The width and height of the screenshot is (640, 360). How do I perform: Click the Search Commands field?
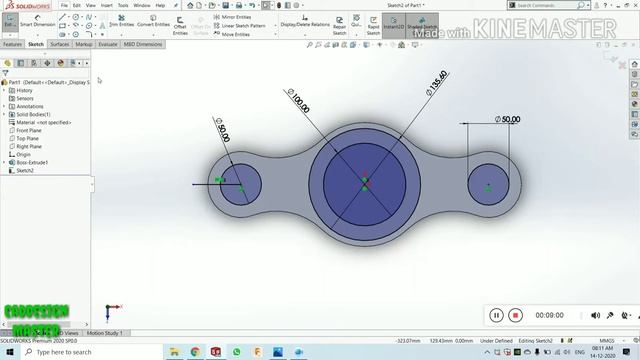547,5
